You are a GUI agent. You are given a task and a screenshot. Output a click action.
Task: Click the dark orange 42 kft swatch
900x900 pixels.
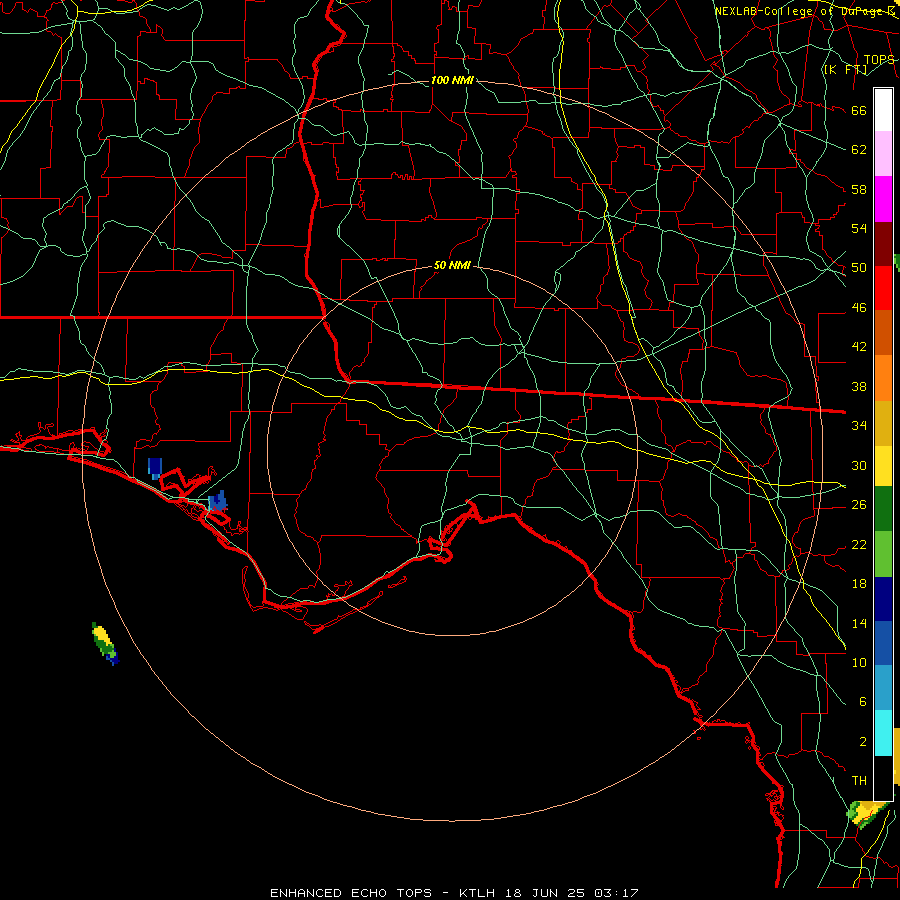(883, 332)
